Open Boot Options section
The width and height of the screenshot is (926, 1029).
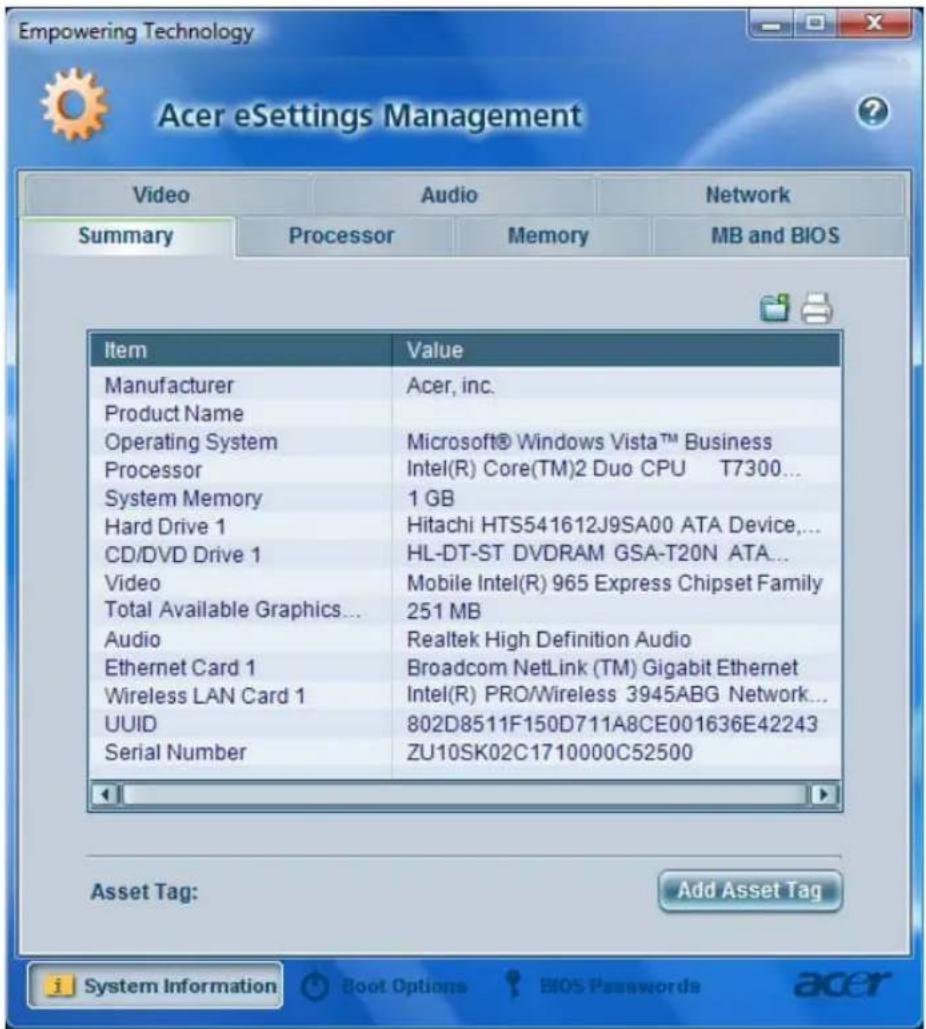click(x=385, y=986)
